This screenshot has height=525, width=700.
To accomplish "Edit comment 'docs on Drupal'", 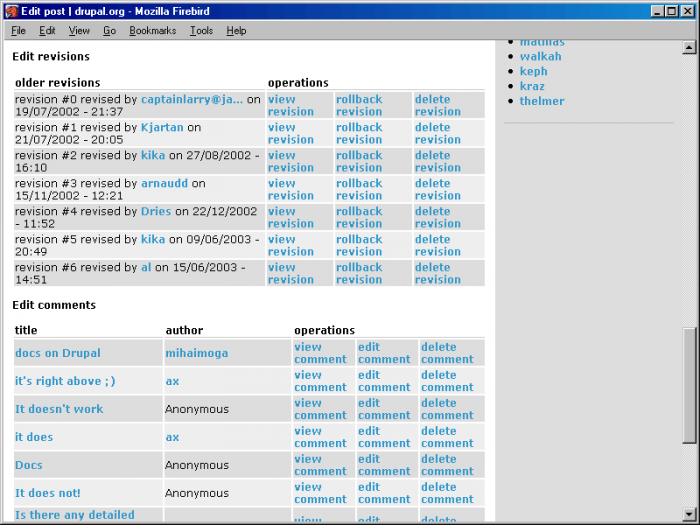I will [384, 353].
